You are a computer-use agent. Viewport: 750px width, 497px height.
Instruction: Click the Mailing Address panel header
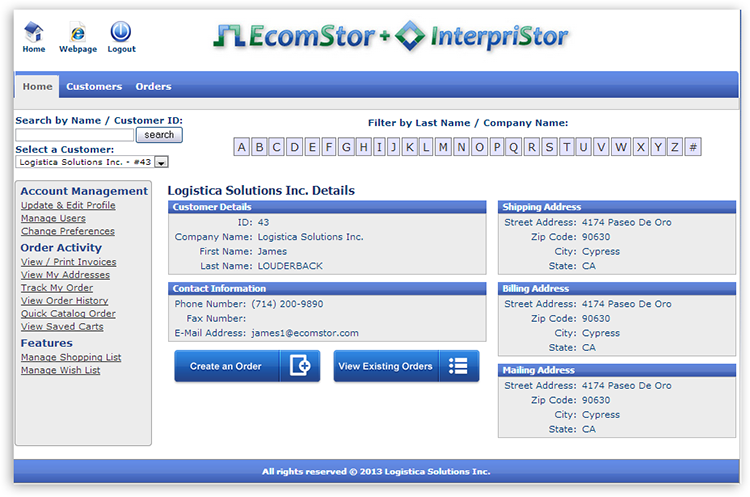(x=617, y=370)
